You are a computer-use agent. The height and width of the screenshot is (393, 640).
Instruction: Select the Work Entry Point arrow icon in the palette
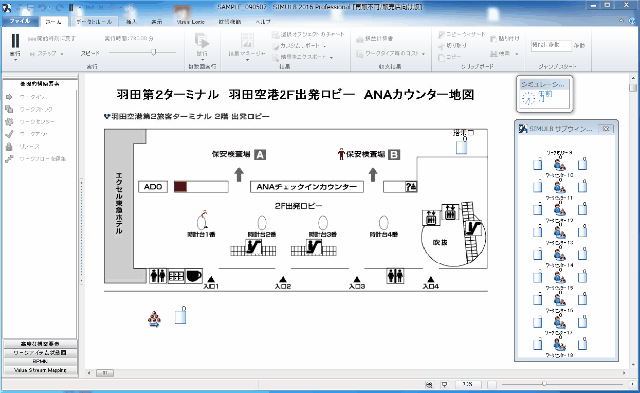[x=9, y=97]
